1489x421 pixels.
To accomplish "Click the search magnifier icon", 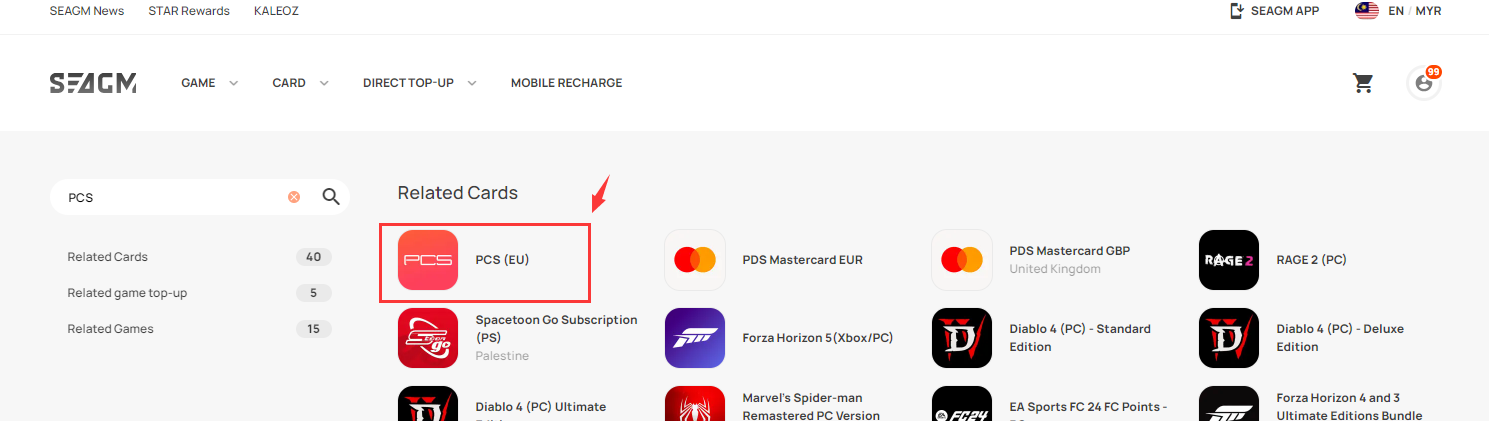I will [331, 197].
